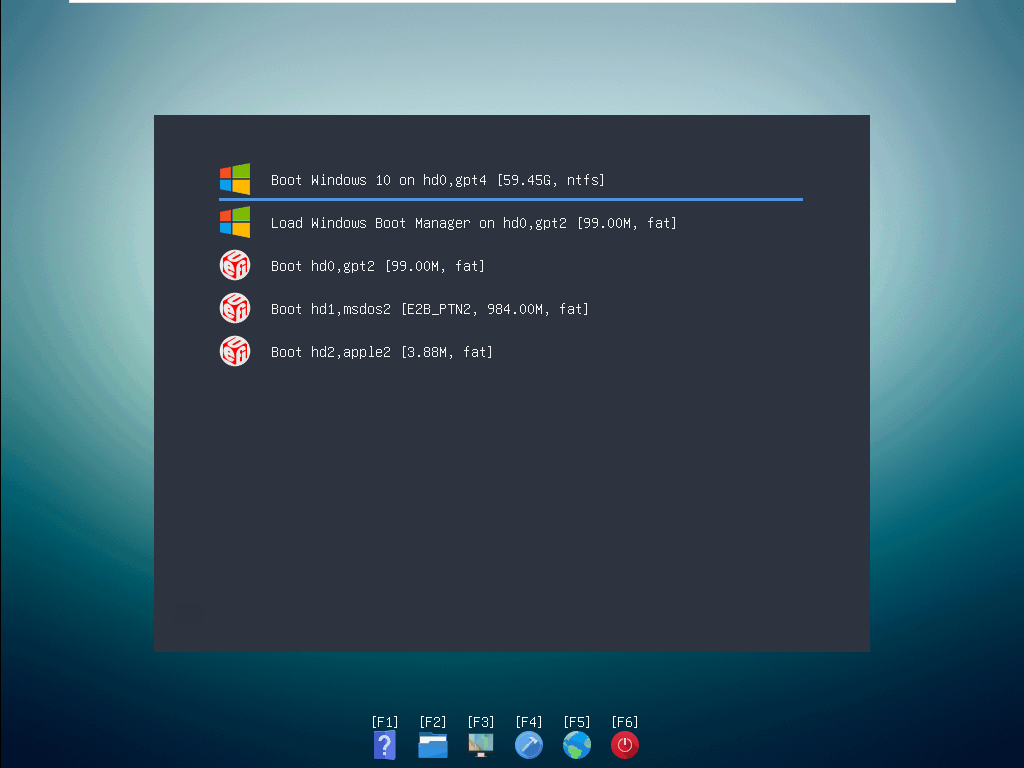
Task: Click the [F1] label
Action: click(x=385, y=722)
